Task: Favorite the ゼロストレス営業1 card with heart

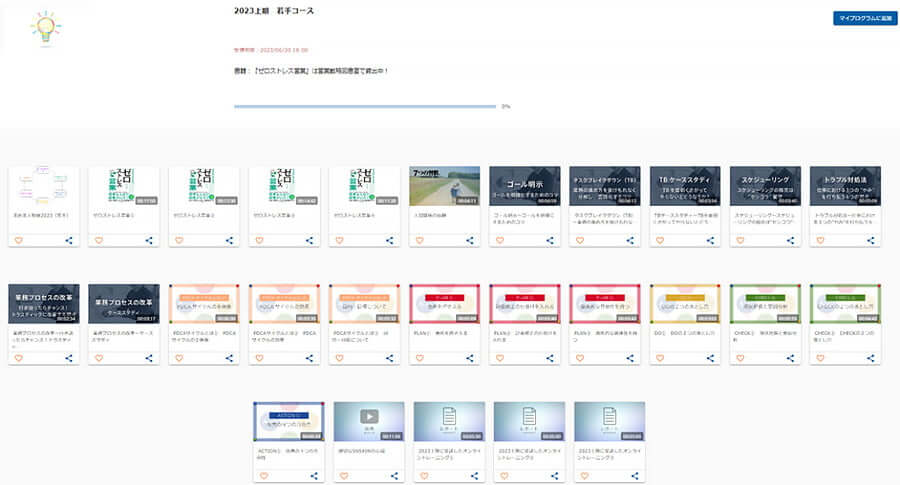Action: (98, 241)
